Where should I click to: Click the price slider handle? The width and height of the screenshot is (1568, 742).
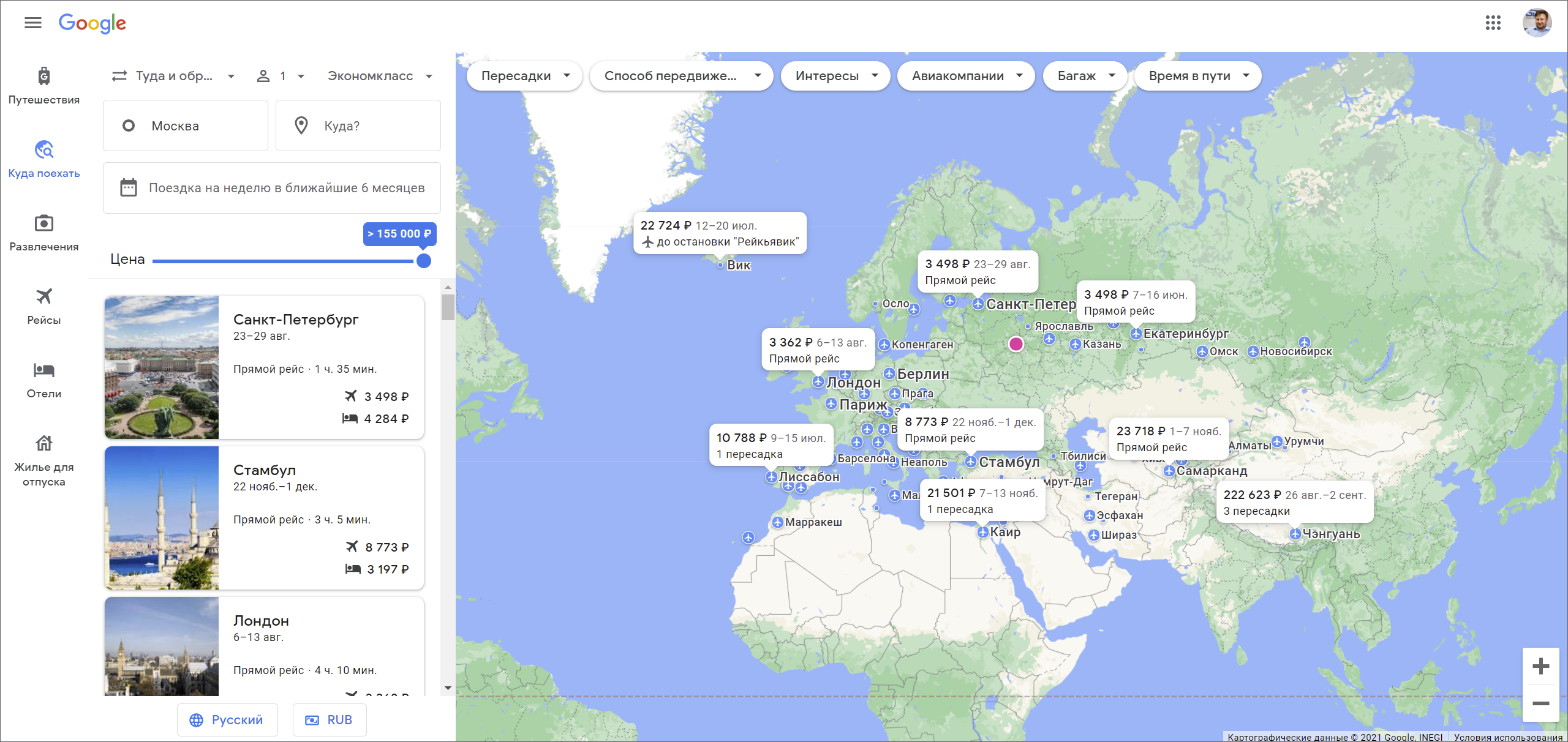tap(424, 261)
